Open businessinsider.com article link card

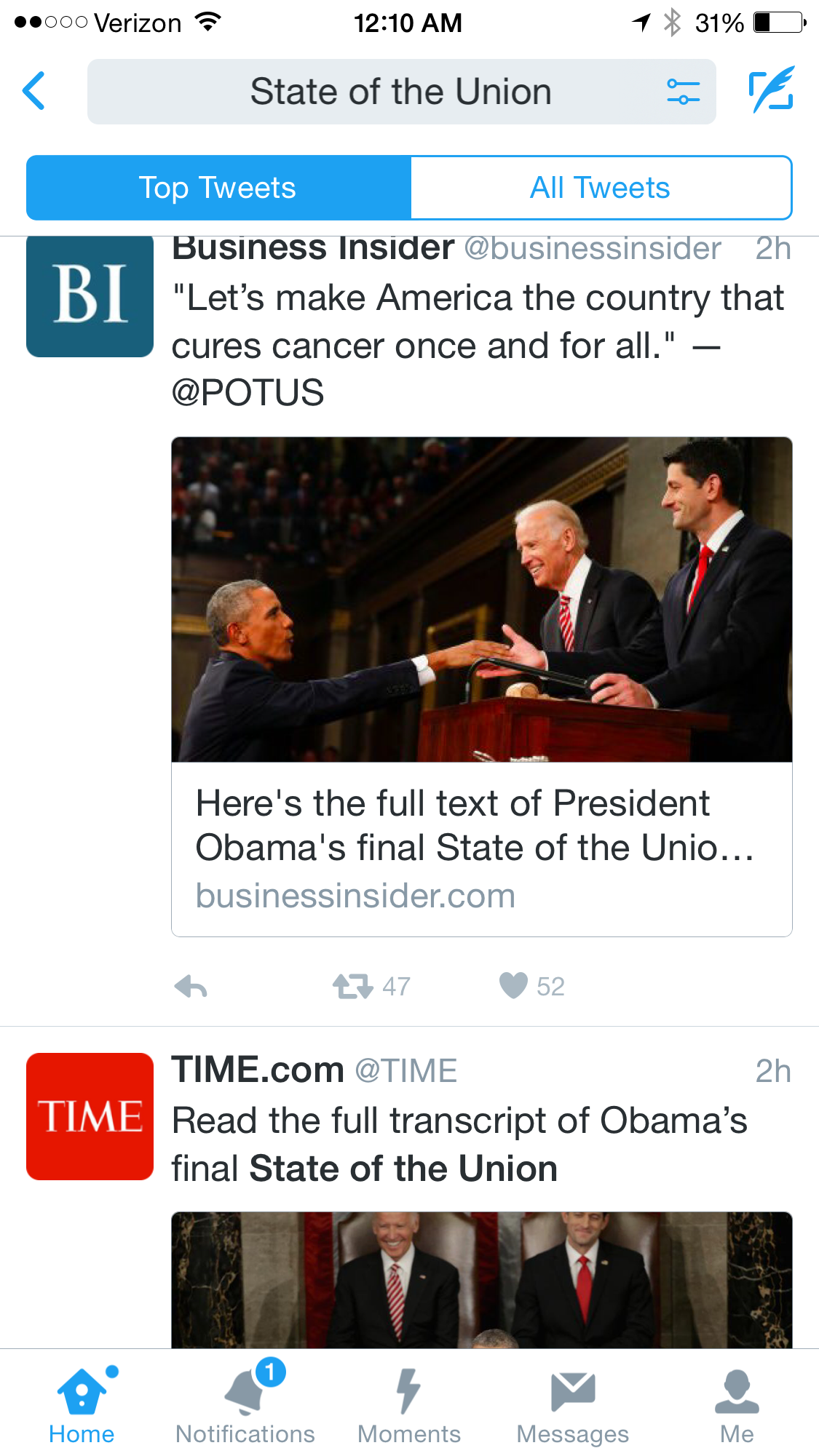481,848
